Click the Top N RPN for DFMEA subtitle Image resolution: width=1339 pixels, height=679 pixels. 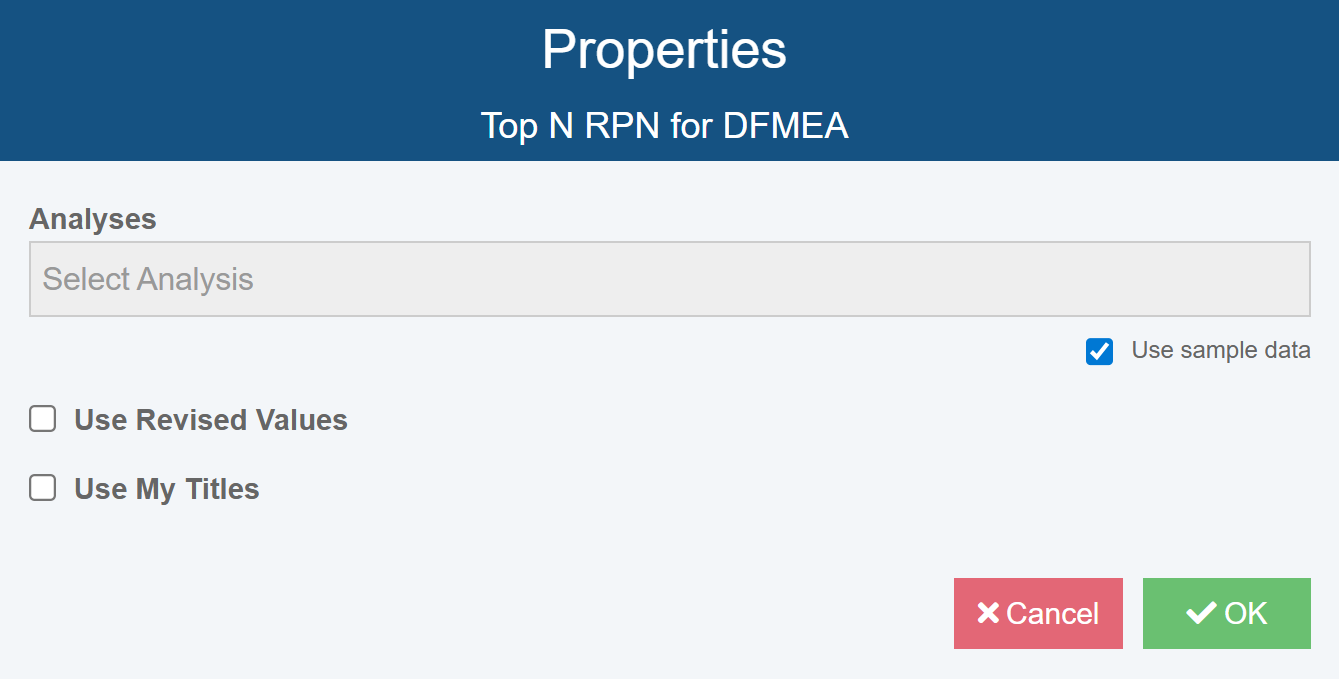(664, 126)
